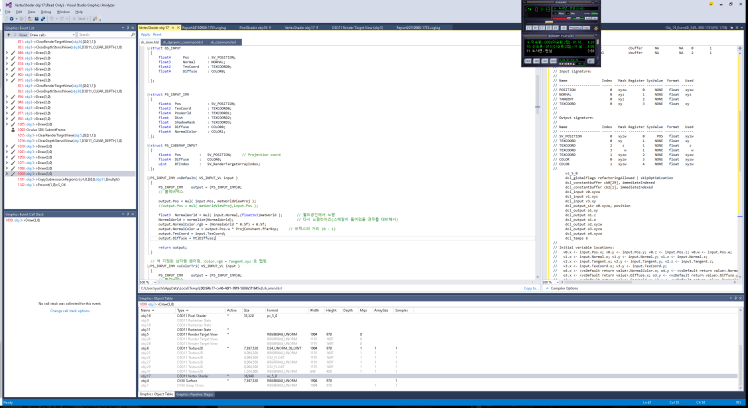Click Winamp's red volume slider
This screenshot has width=748, height=408.
coord(561,18)
